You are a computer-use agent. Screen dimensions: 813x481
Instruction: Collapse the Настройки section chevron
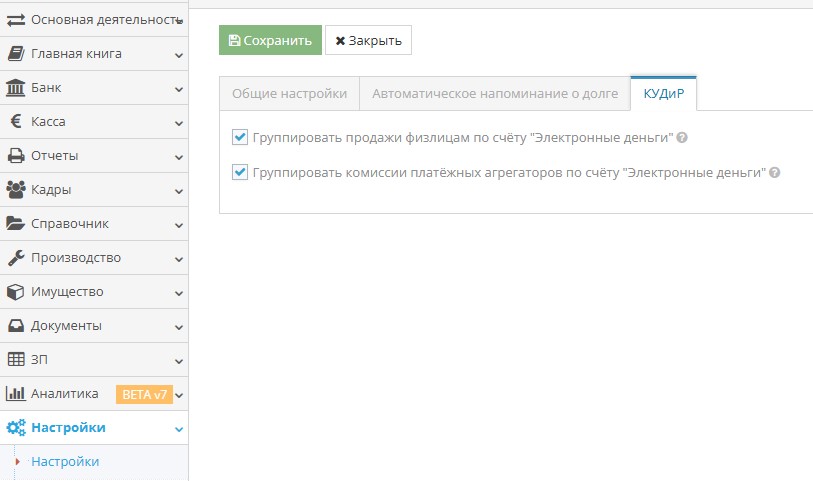click(x=179, y=428)
